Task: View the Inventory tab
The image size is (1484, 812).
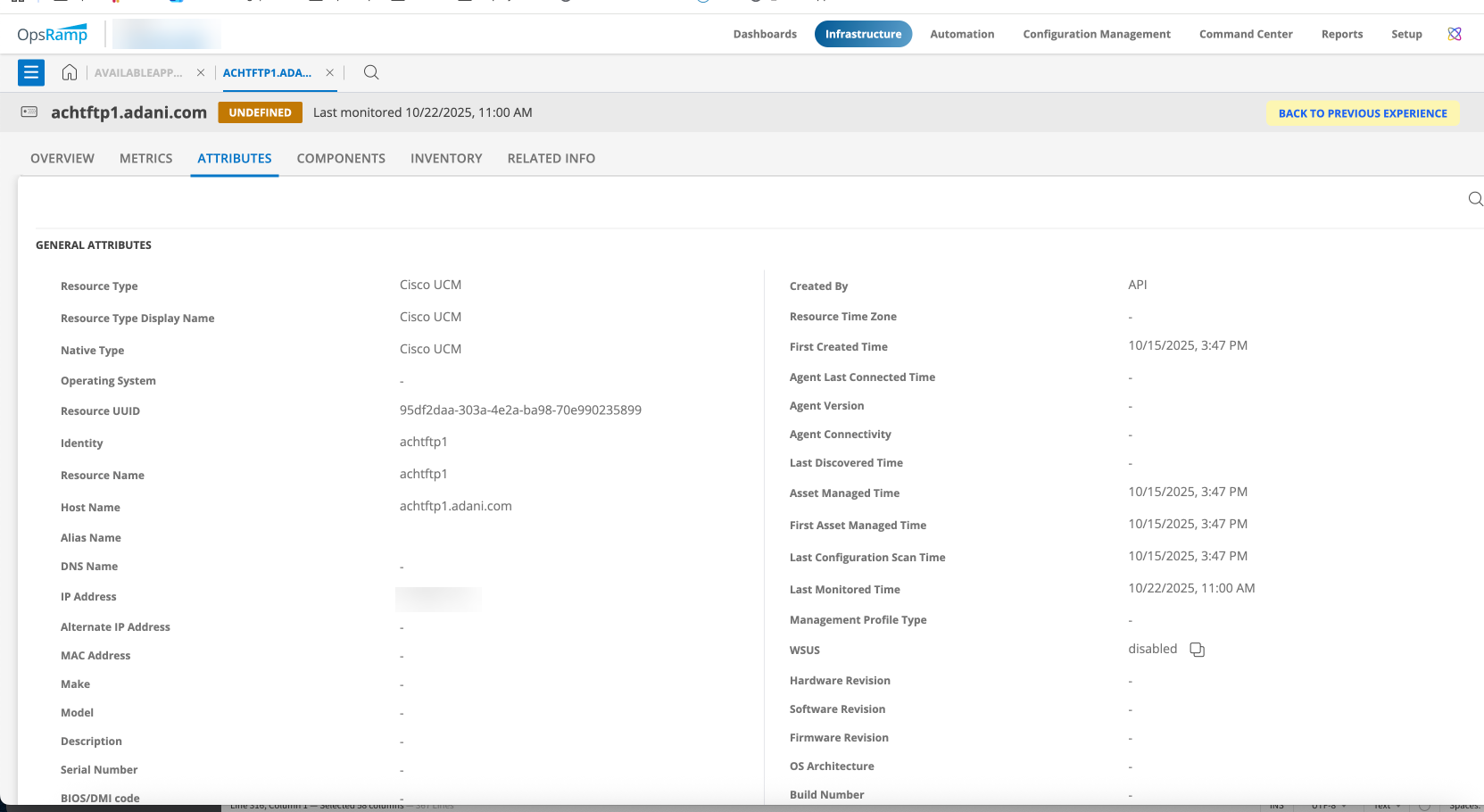Action: (446, 159)
